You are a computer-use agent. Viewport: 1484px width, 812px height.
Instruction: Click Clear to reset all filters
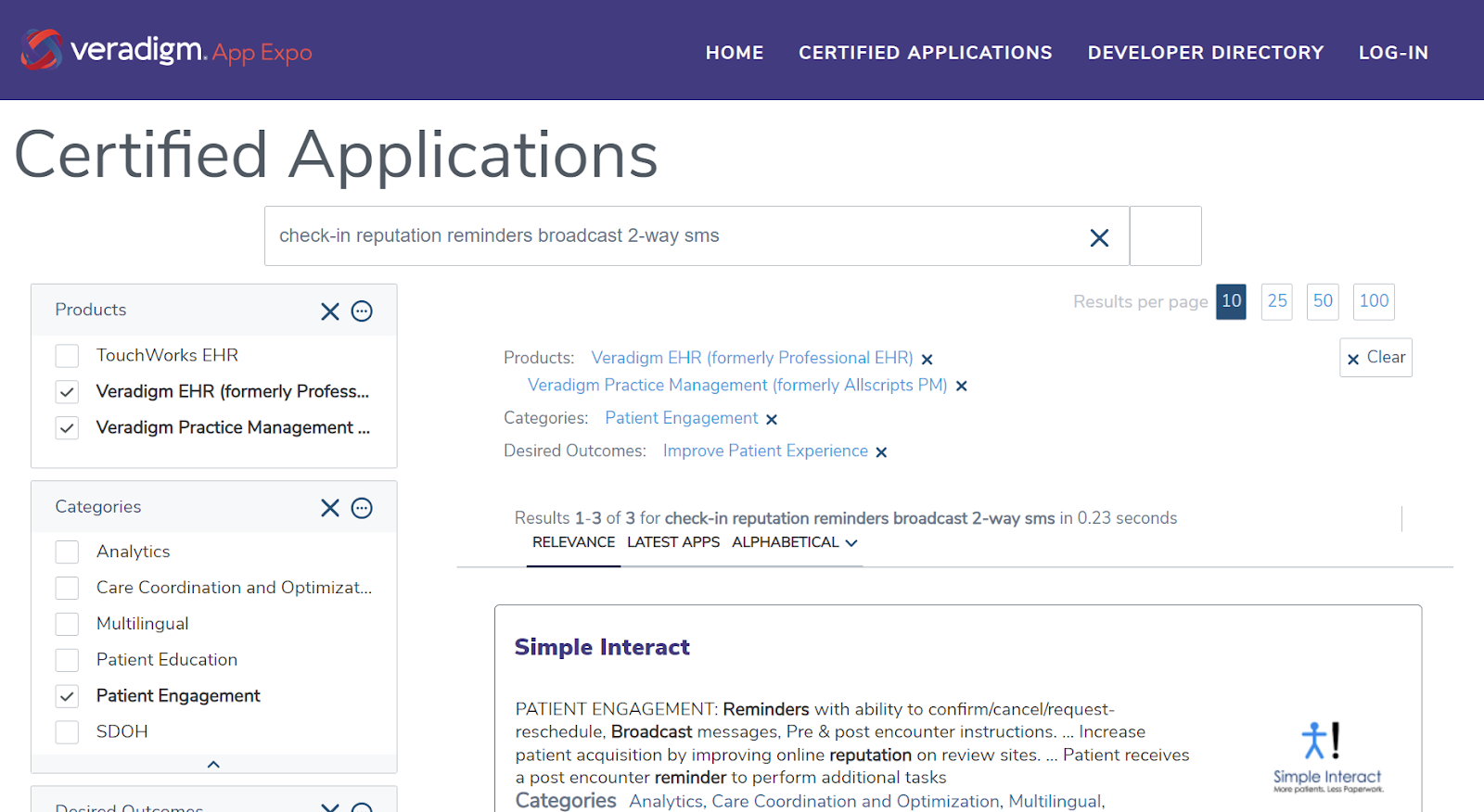coord(1375,358)
